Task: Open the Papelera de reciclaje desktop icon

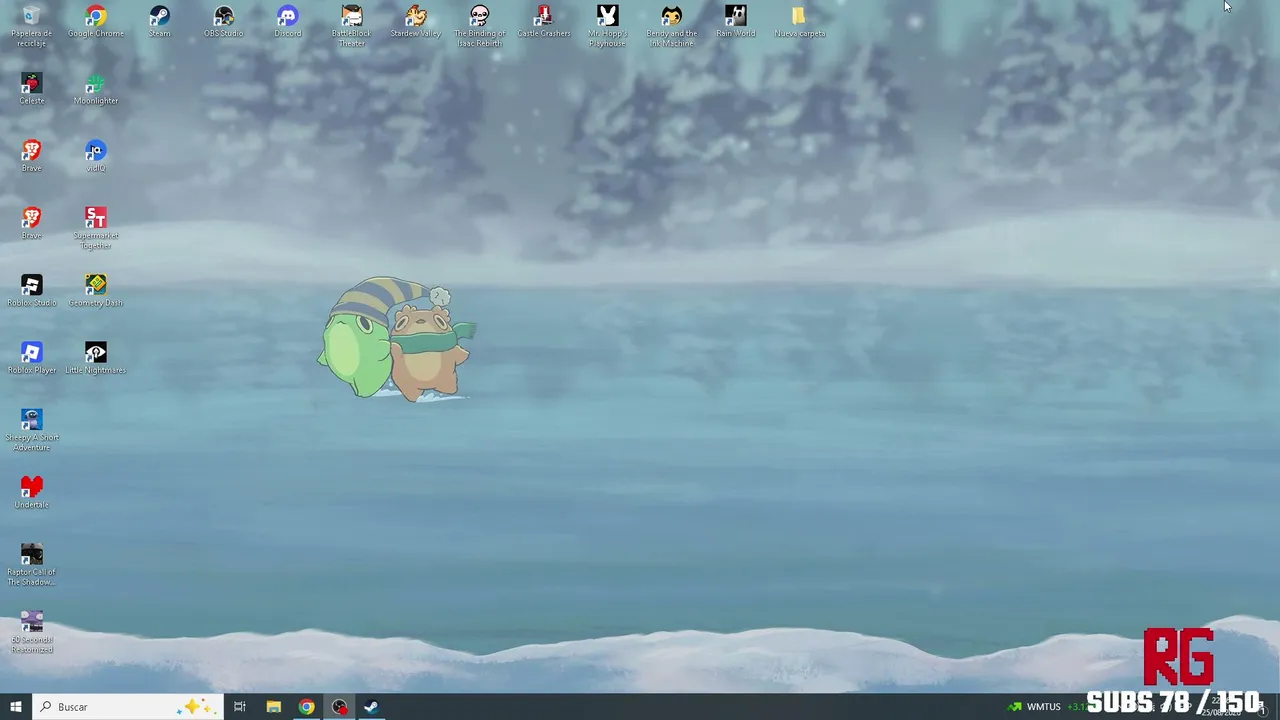Action: (31, 26)
